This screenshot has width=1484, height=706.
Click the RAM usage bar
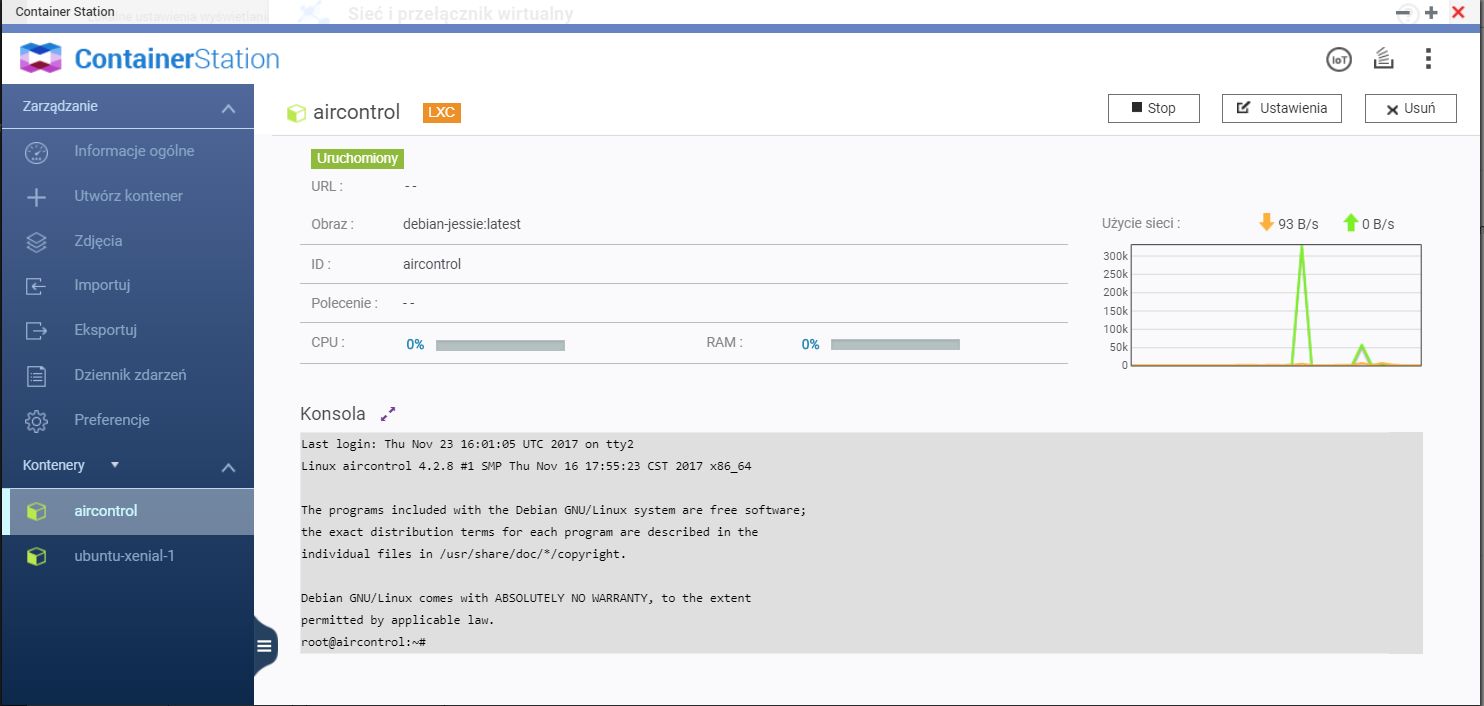895,344
